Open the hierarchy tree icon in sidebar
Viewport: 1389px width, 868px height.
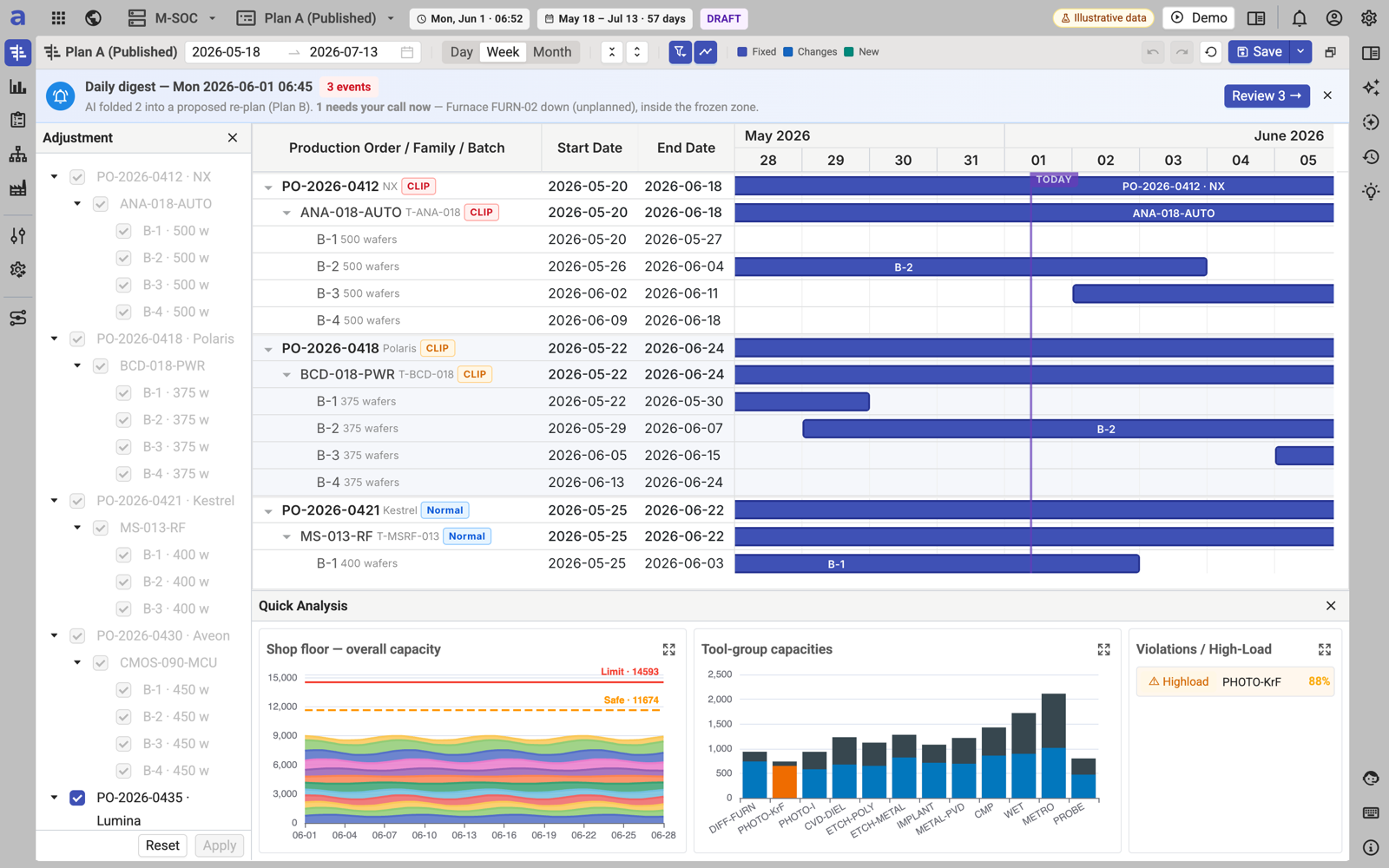coord(17,155)
